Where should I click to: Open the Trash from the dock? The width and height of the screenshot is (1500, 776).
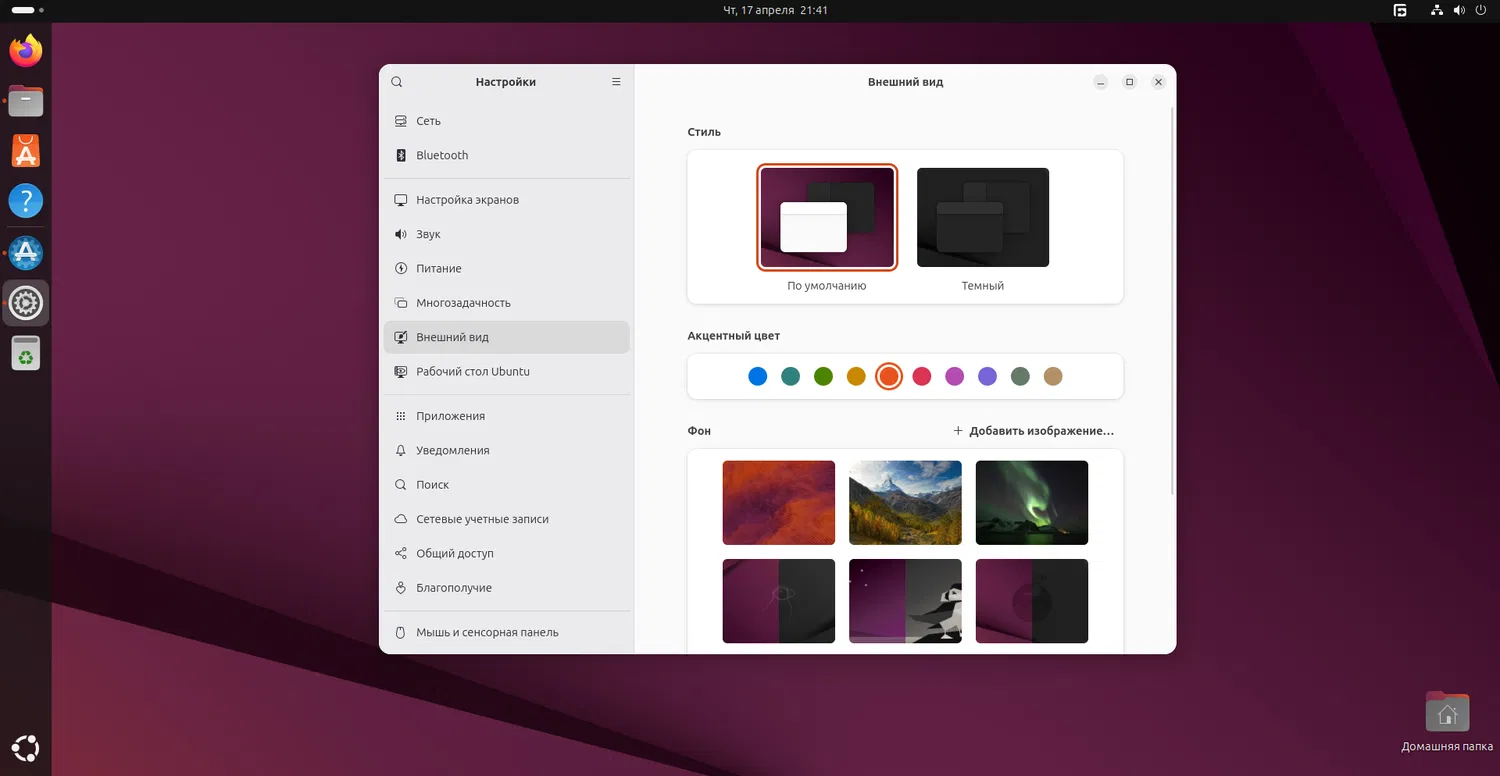tap(26, 353)
